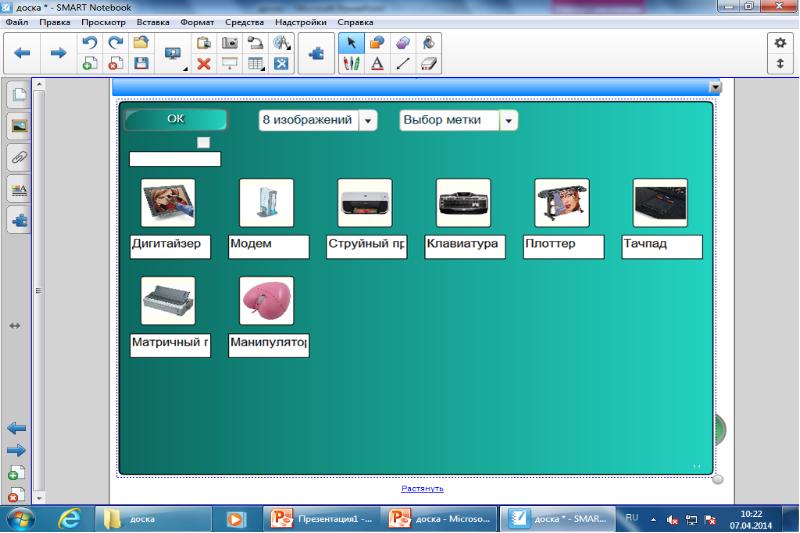Click the Дигитайзер label field

170,246
